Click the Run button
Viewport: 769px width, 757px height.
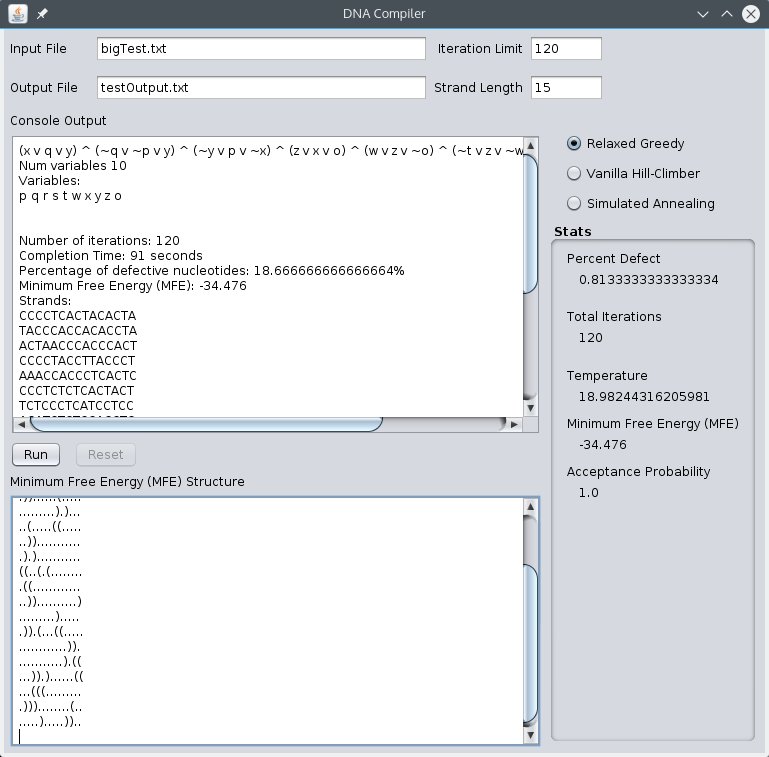pos(36,454)
